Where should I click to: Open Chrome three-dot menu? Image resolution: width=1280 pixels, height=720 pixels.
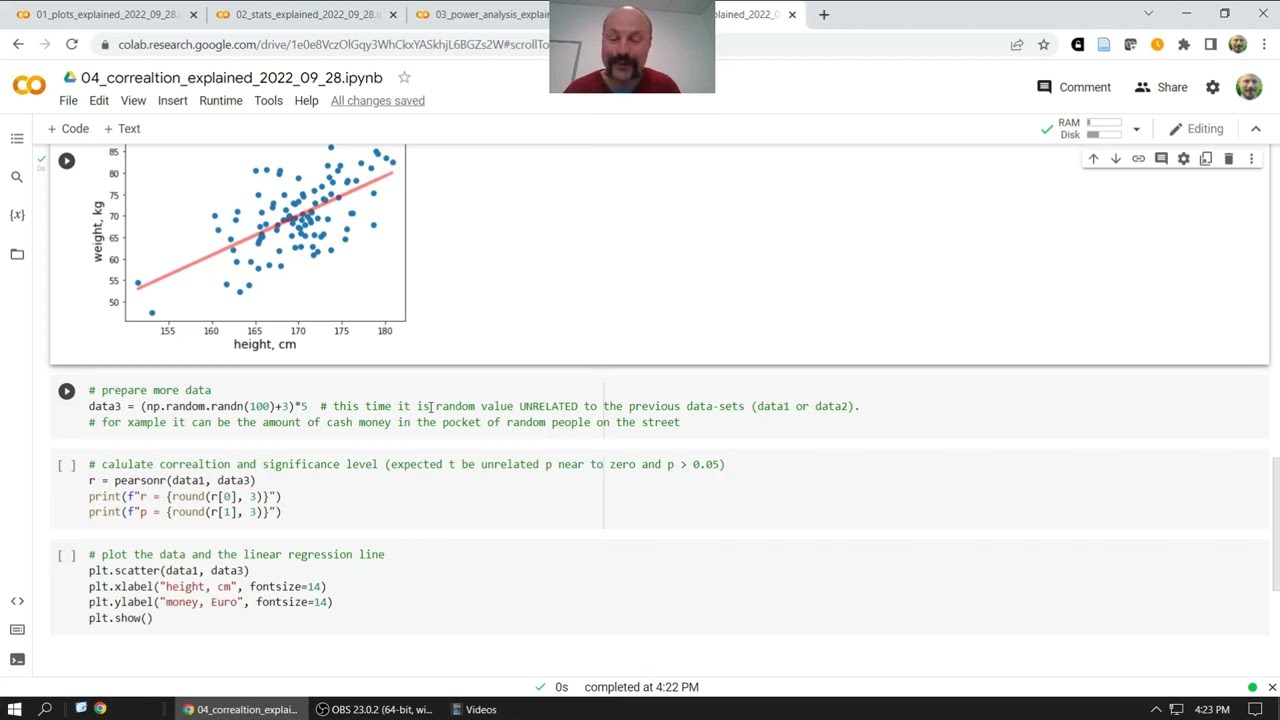(x=1263, y=44)
